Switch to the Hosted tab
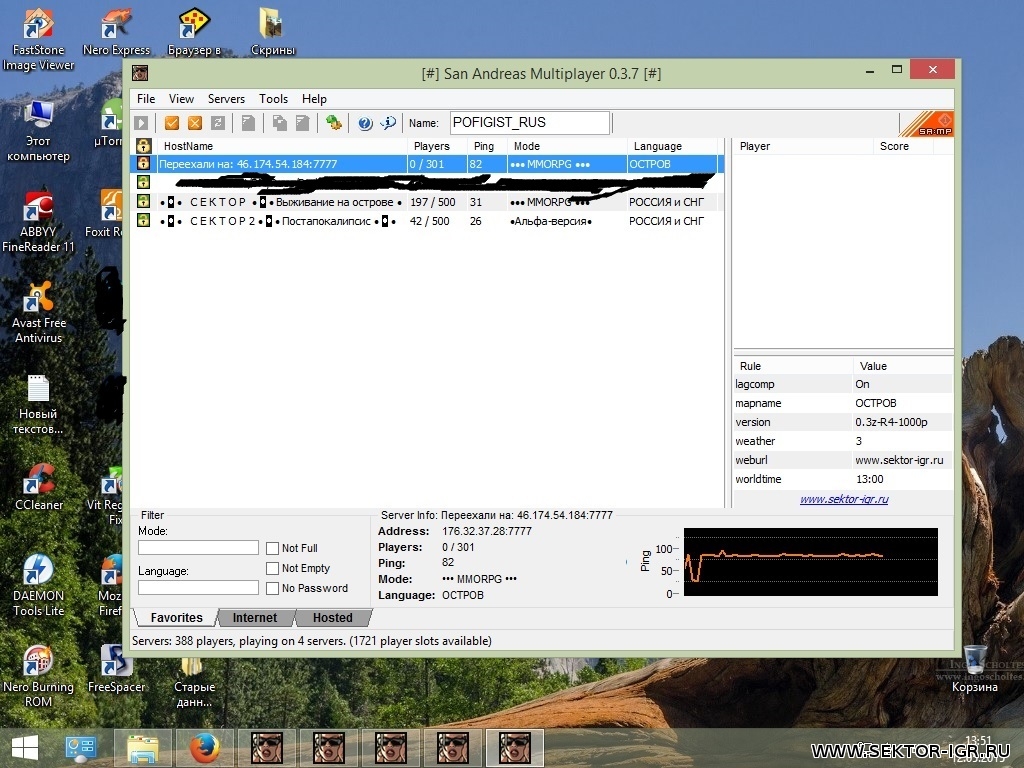Image resolution: width=1024 pixels, height=768 pixels. (332, 618)
